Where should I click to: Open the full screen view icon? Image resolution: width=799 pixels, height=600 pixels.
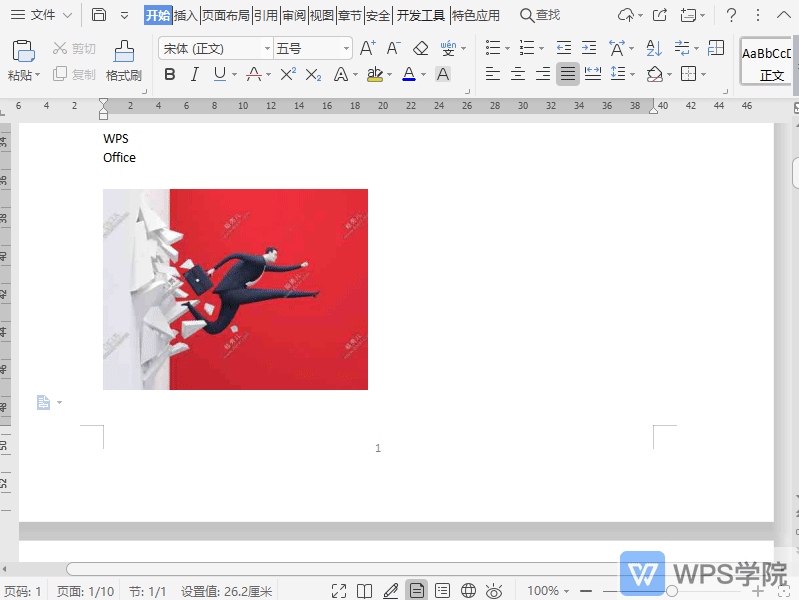click(339, 591)
